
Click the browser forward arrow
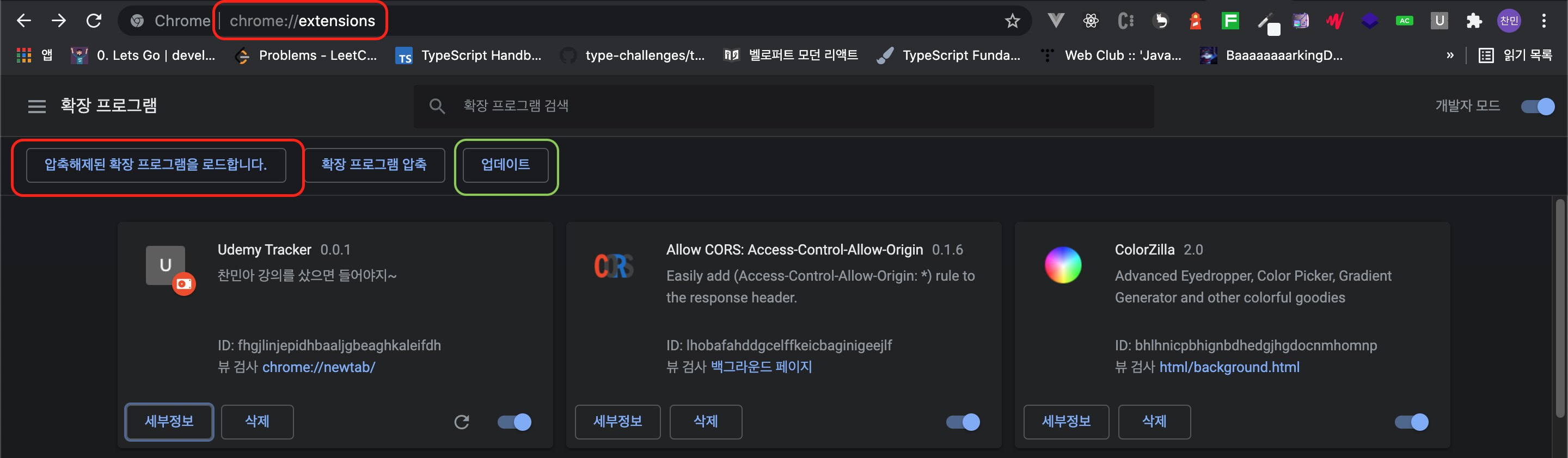(x=58, y=21)
